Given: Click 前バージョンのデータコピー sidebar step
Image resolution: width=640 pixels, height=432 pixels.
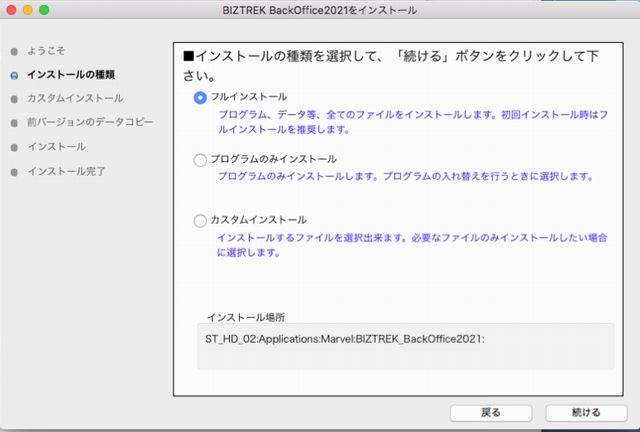Looking at the screenshot, I should 90,122.
